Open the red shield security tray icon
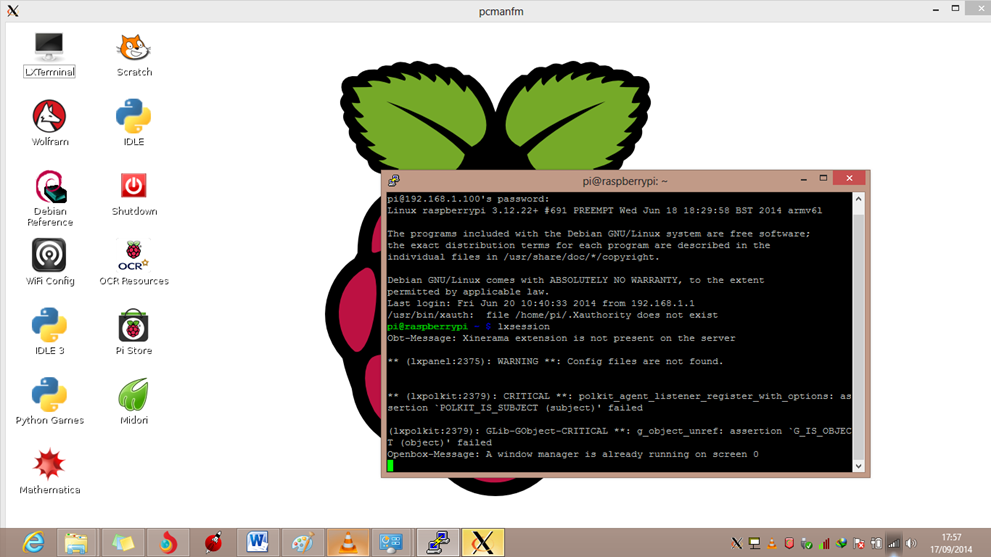The height and width of the screenshot is (557, 991). [789, 543]
